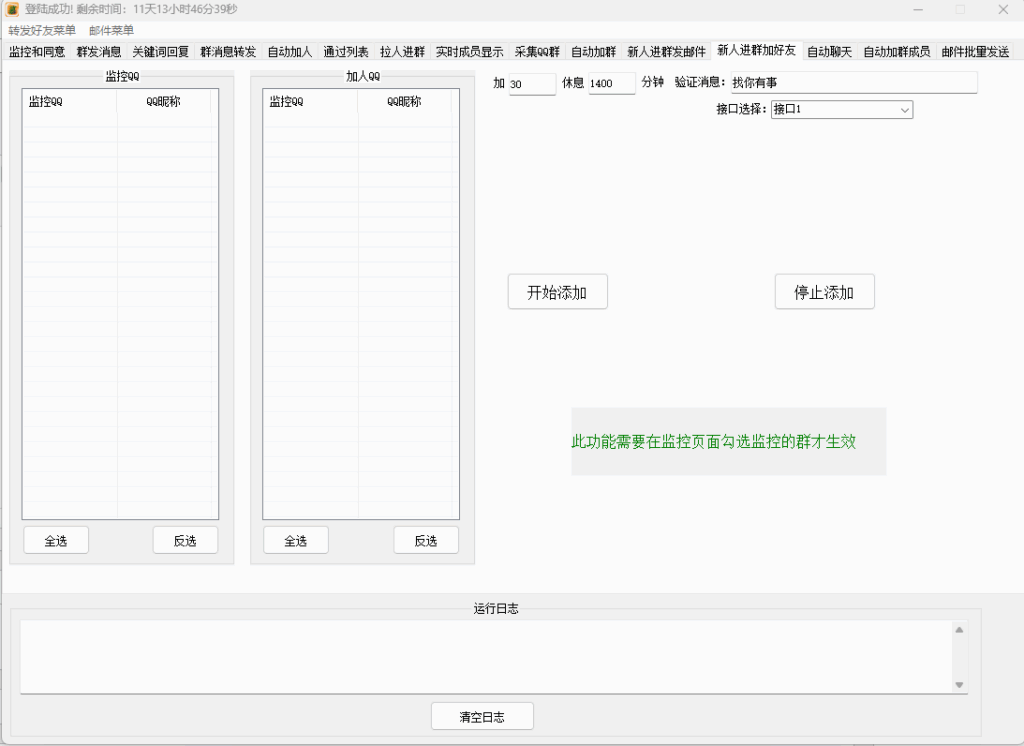
Task: Switch to the 通过列表 tab
Action: [346, 52]
